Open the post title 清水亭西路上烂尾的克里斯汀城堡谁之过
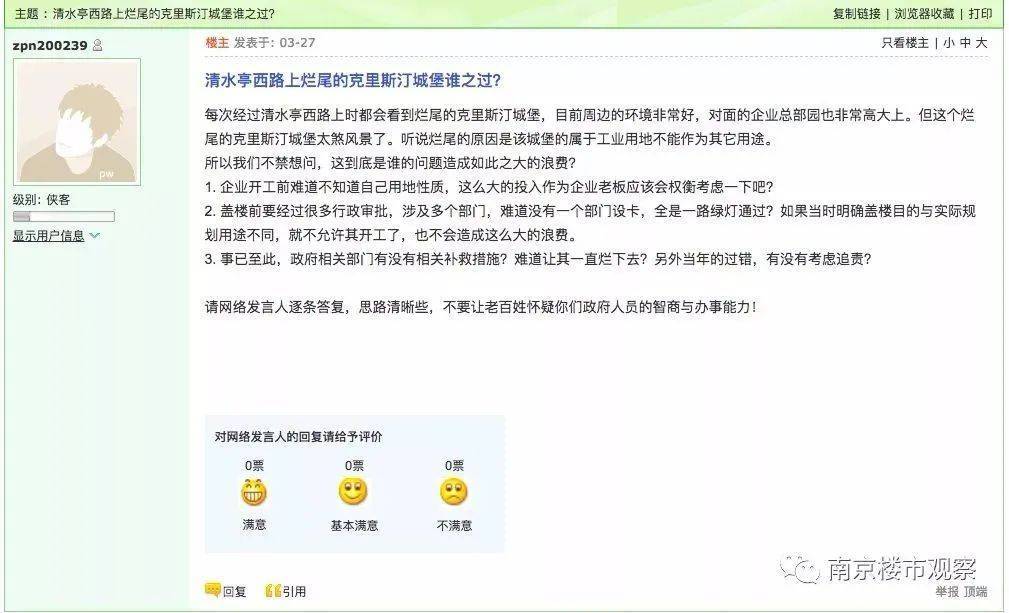Image resolution: width=1009 pixels, height=613 pixels. [353, 80]
